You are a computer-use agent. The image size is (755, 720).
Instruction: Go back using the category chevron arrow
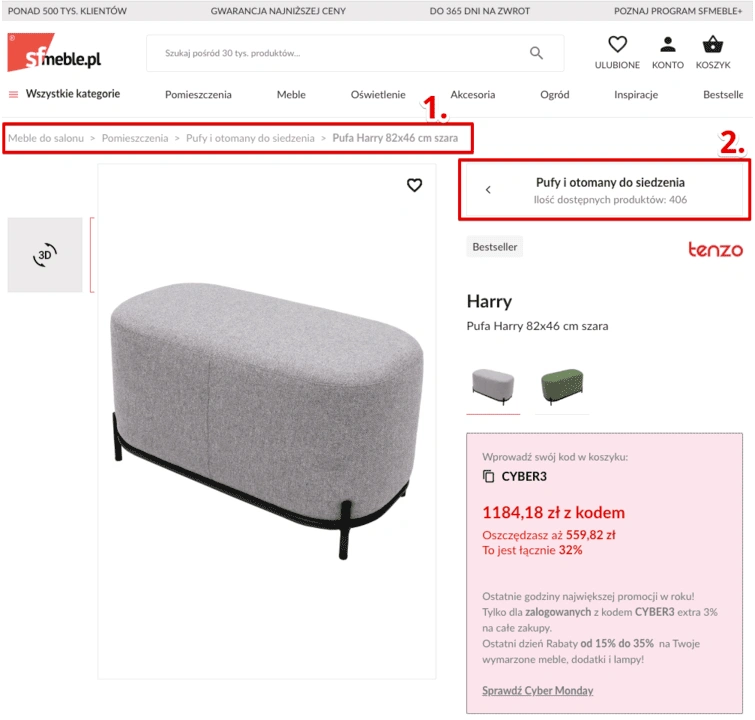(488, 190)
